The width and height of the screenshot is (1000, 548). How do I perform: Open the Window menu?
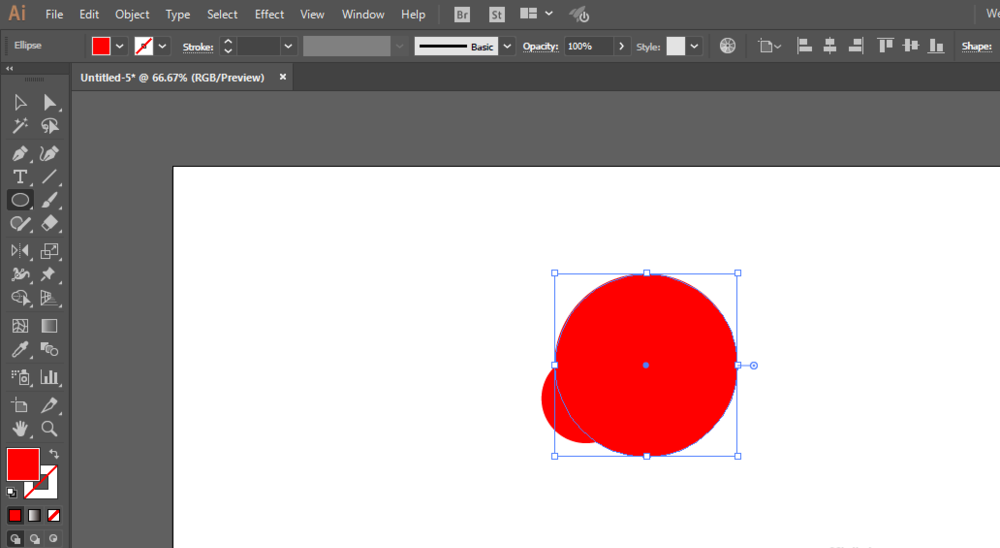(x=363, y=14)
